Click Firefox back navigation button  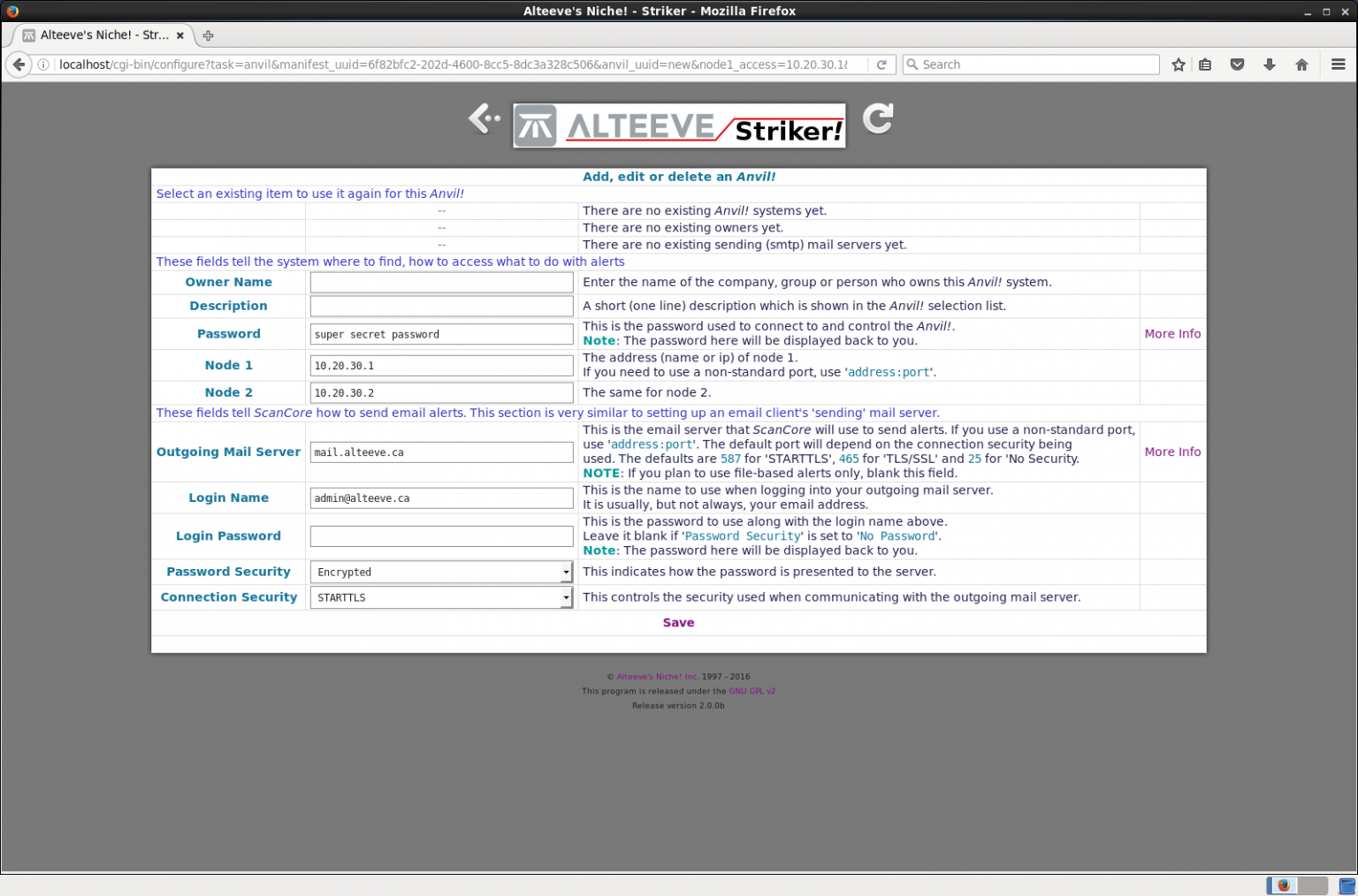(19, 65)
